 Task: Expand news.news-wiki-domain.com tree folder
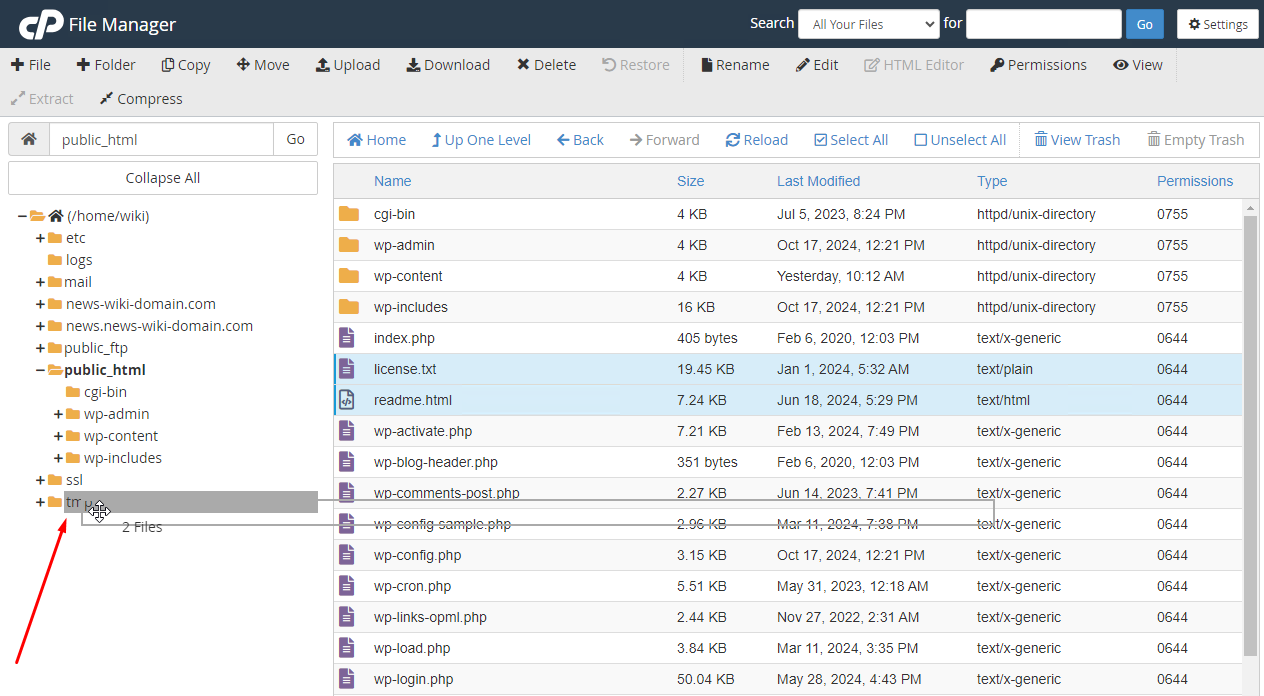coord(40,326)
